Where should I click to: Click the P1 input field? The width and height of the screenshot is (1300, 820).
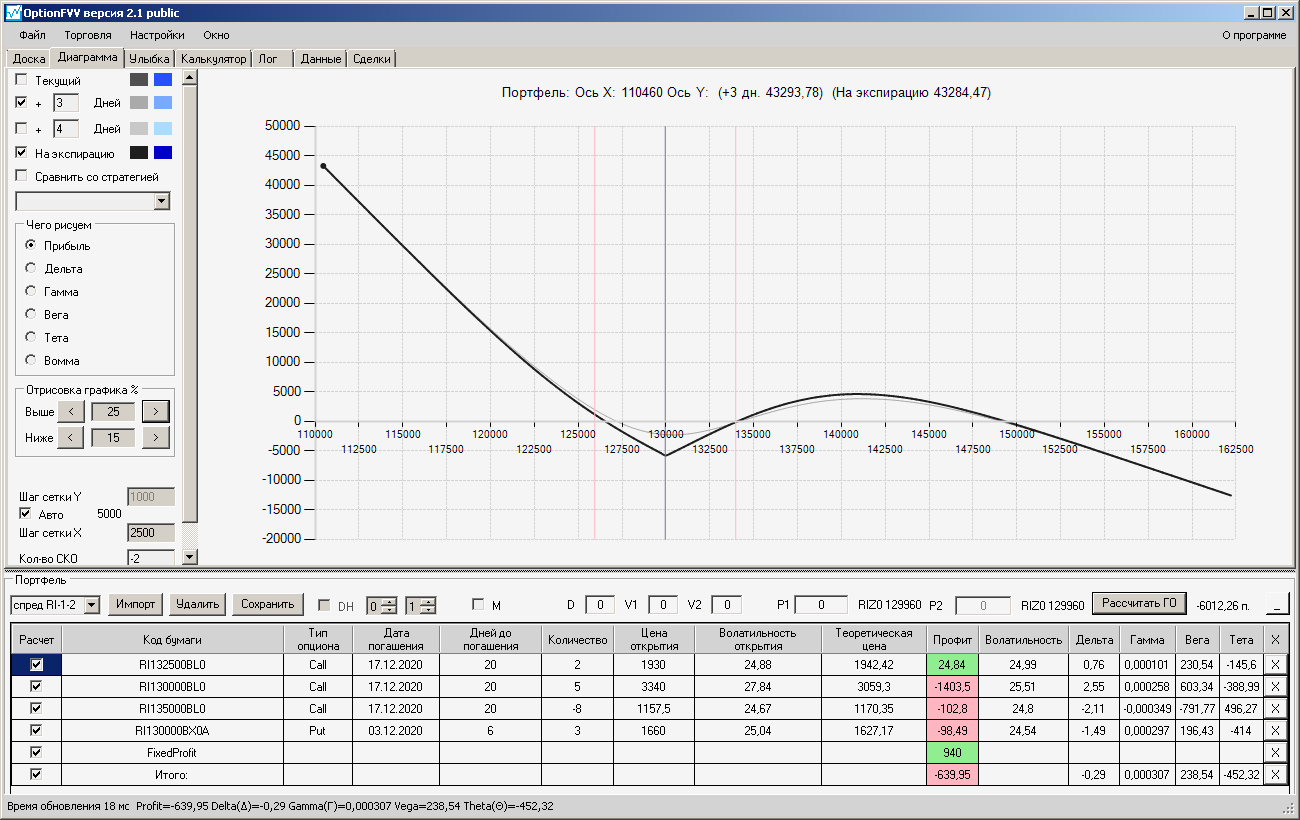(x=822, y=605)
